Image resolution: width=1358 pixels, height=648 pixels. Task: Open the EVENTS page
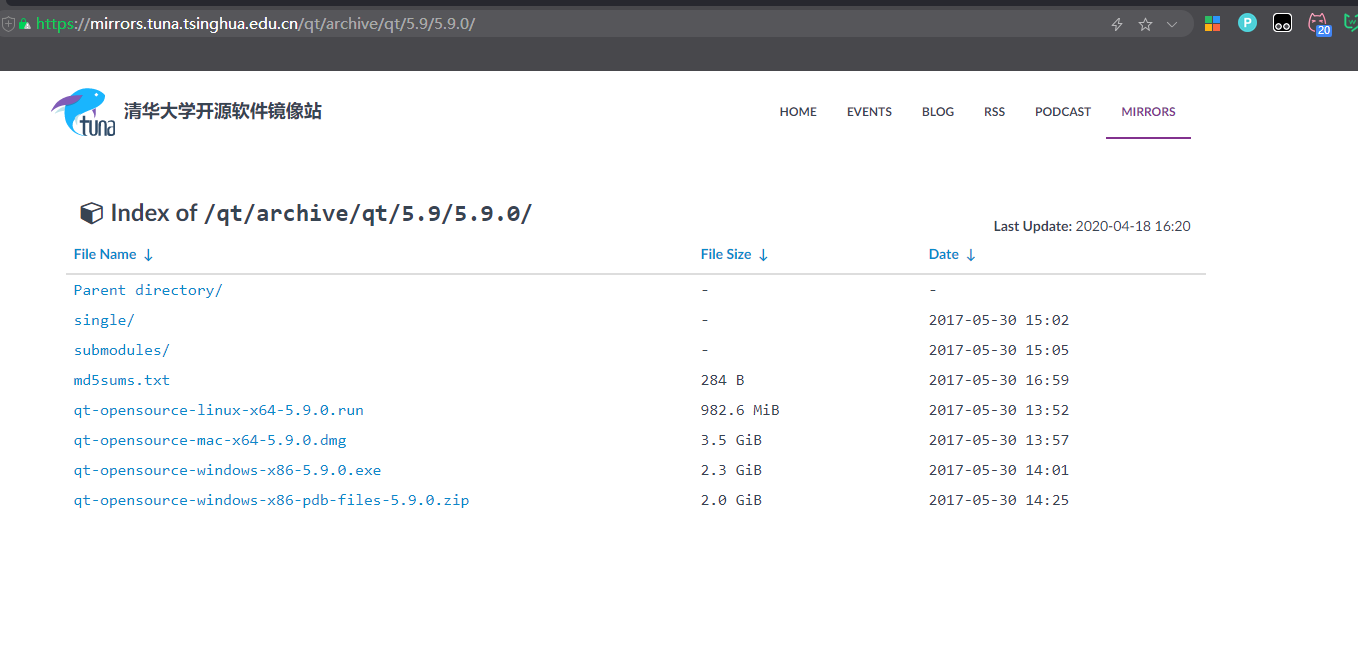869,112
